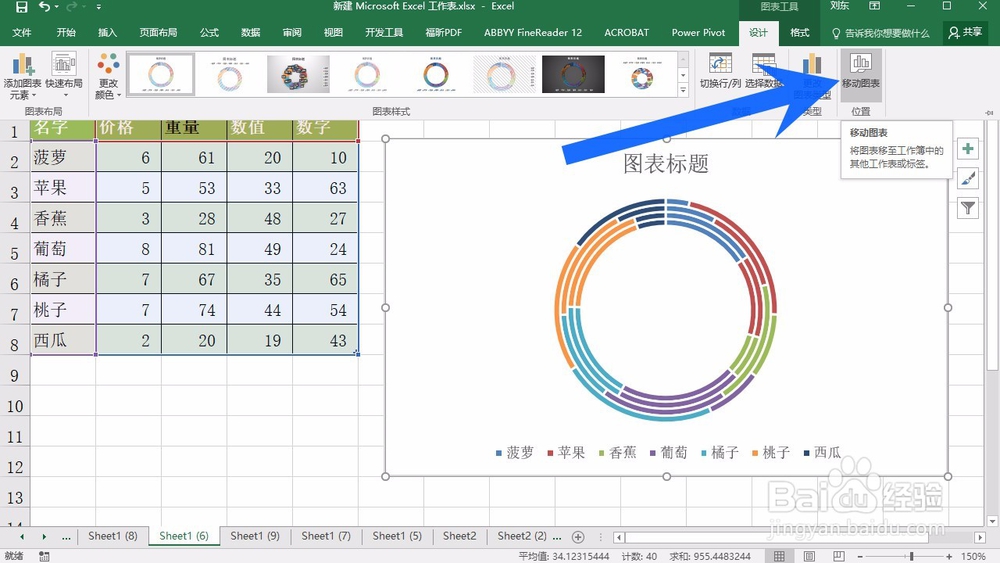Switch to the 页面布局 ribbon tab
This screenshot has width=1000, height=563.
tap(158, 33)
